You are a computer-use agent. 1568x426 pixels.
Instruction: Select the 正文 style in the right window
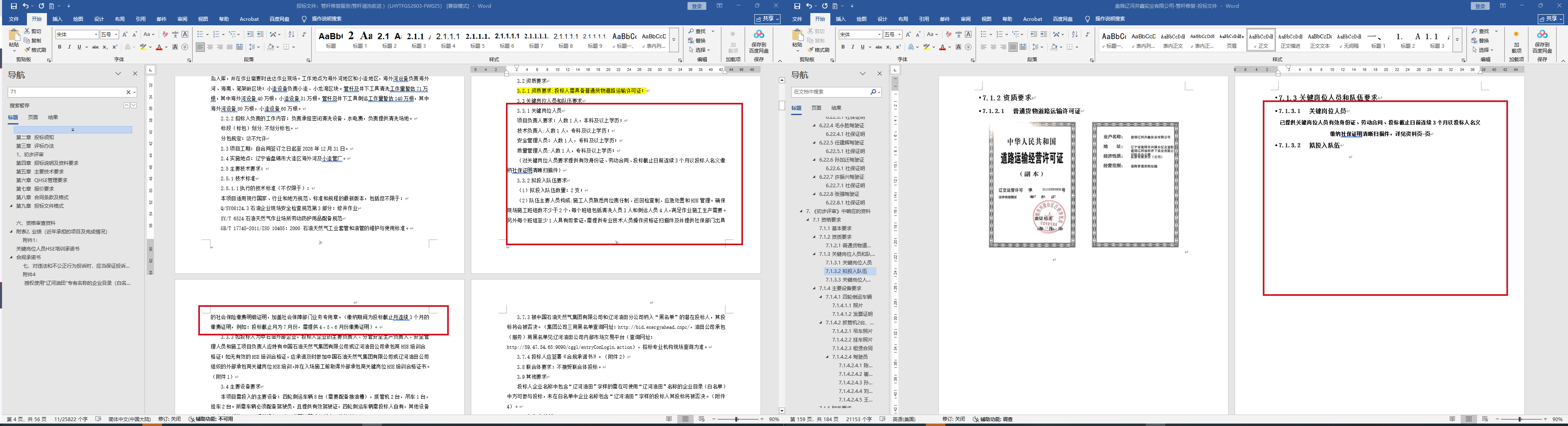pyautogui.click(x=1261, y=40)
